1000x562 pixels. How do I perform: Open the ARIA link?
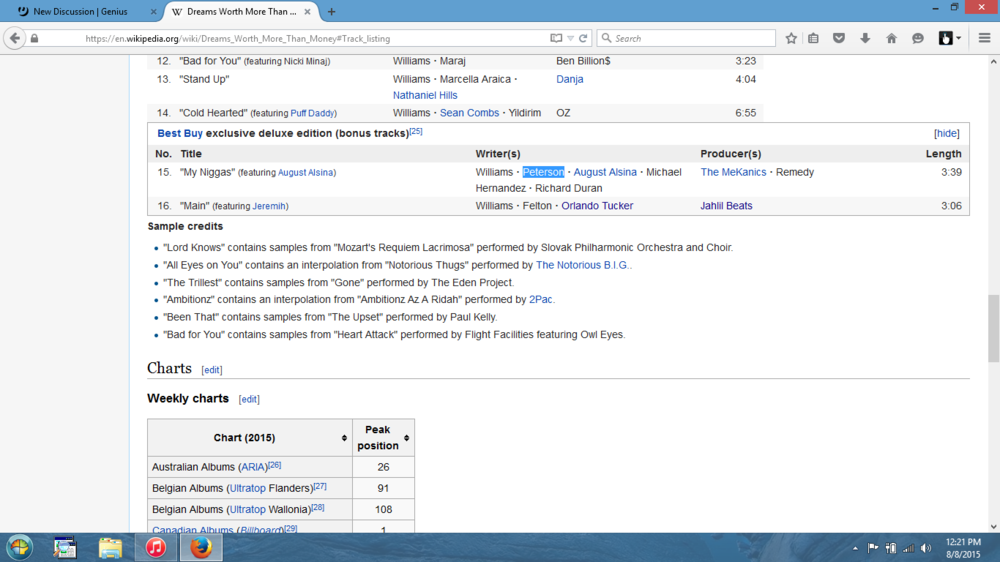coord(253,467)
